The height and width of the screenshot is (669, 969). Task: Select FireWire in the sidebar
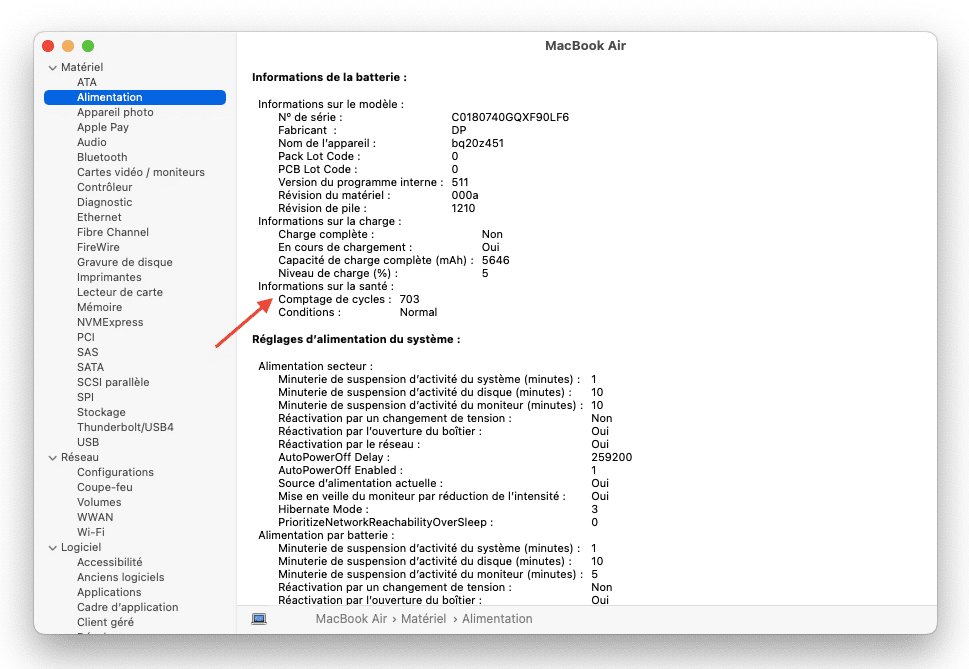click(98, 247)
